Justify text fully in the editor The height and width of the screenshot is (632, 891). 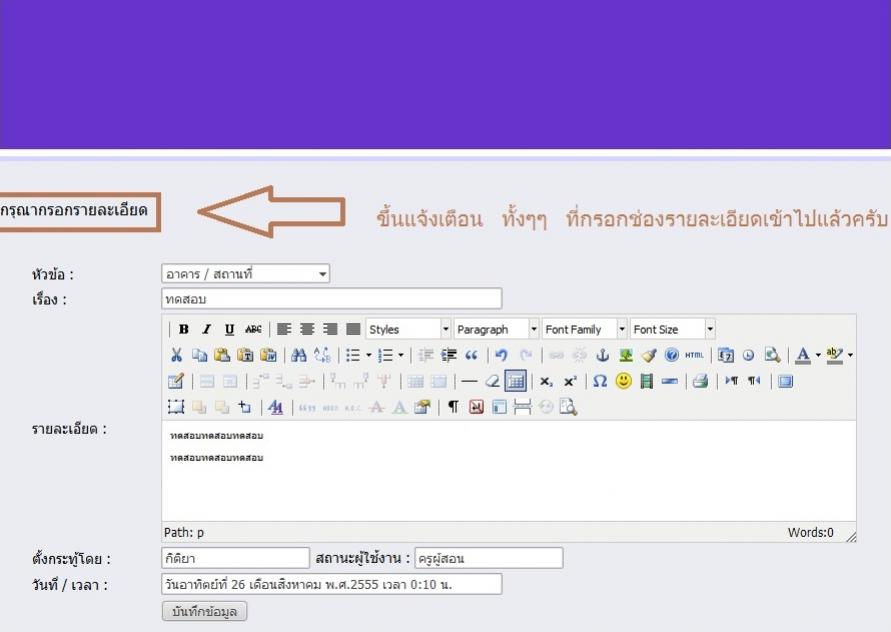click(353, 329)
